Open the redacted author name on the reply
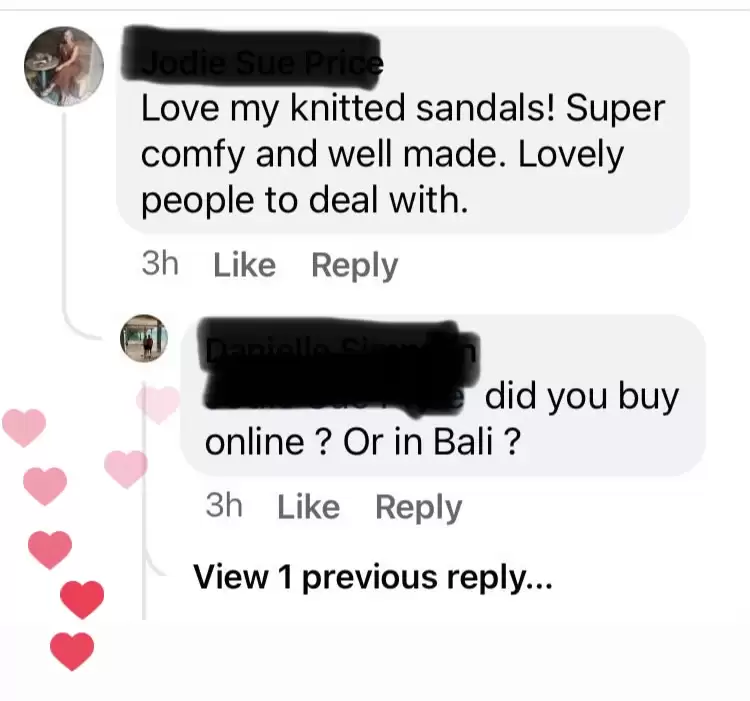The image size is (750, 701). coord(335,349)
